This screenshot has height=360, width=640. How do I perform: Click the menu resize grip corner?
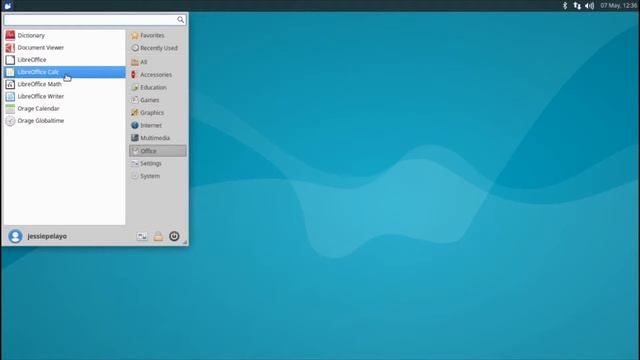[185, 242]
